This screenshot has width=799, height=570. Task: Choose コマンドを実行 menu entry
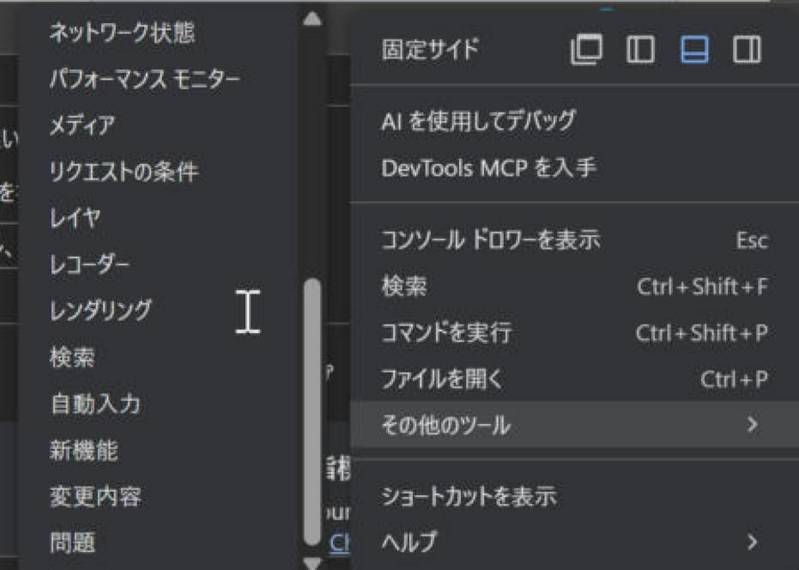tap(575, 333)
